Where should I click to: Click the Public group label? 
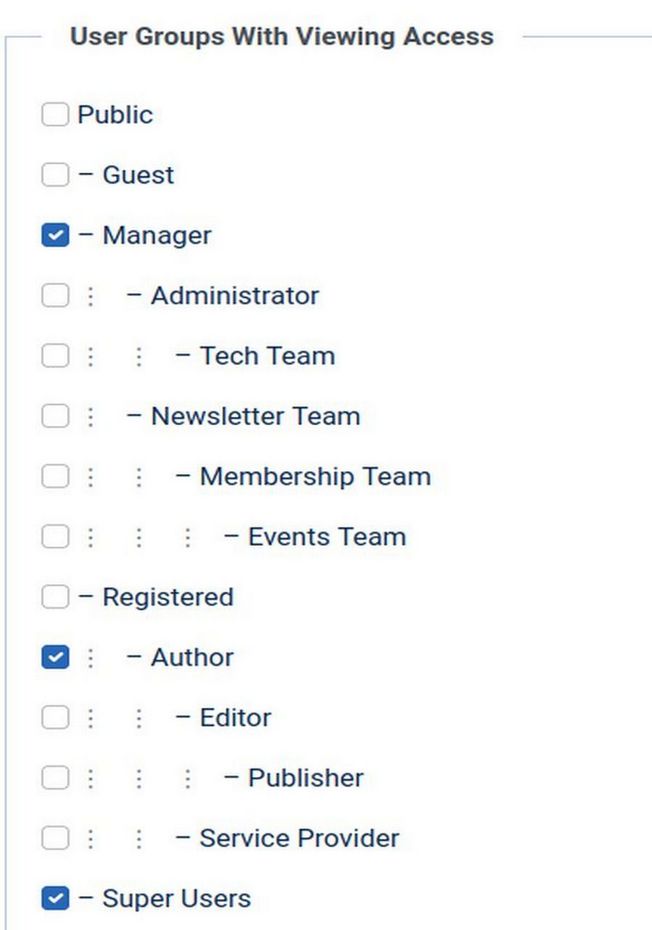coord(115,115)
